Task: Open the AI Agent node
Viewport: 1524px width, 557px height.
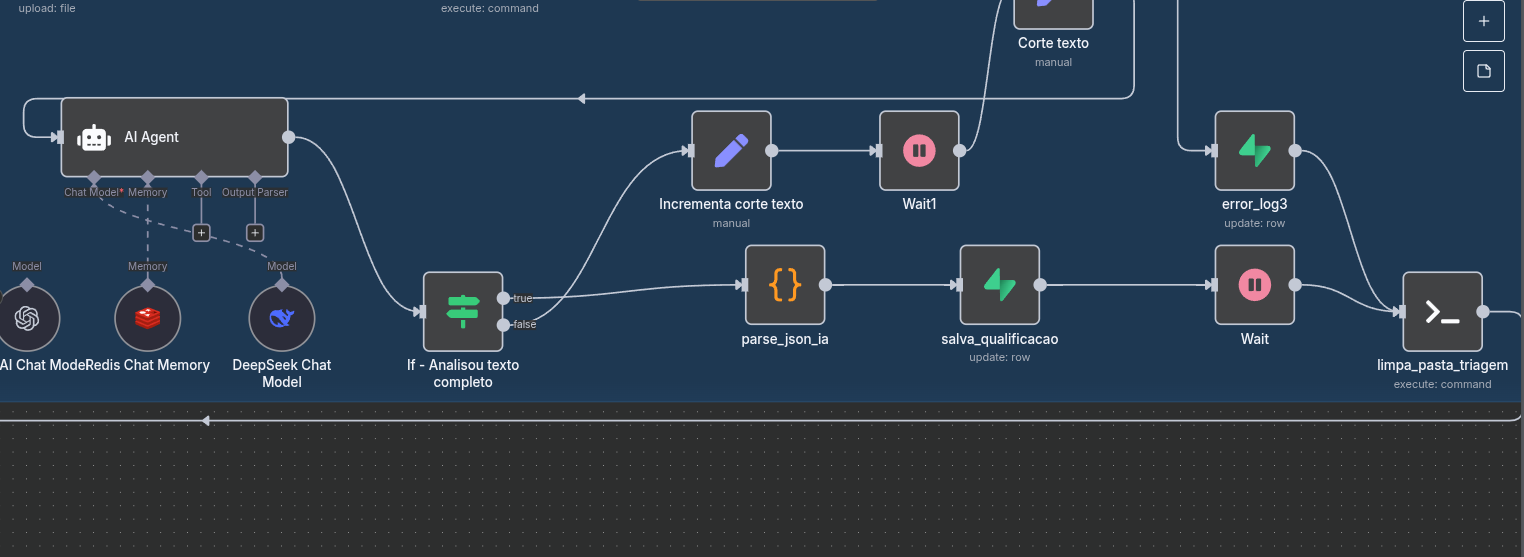Action: tap(174, 137)
